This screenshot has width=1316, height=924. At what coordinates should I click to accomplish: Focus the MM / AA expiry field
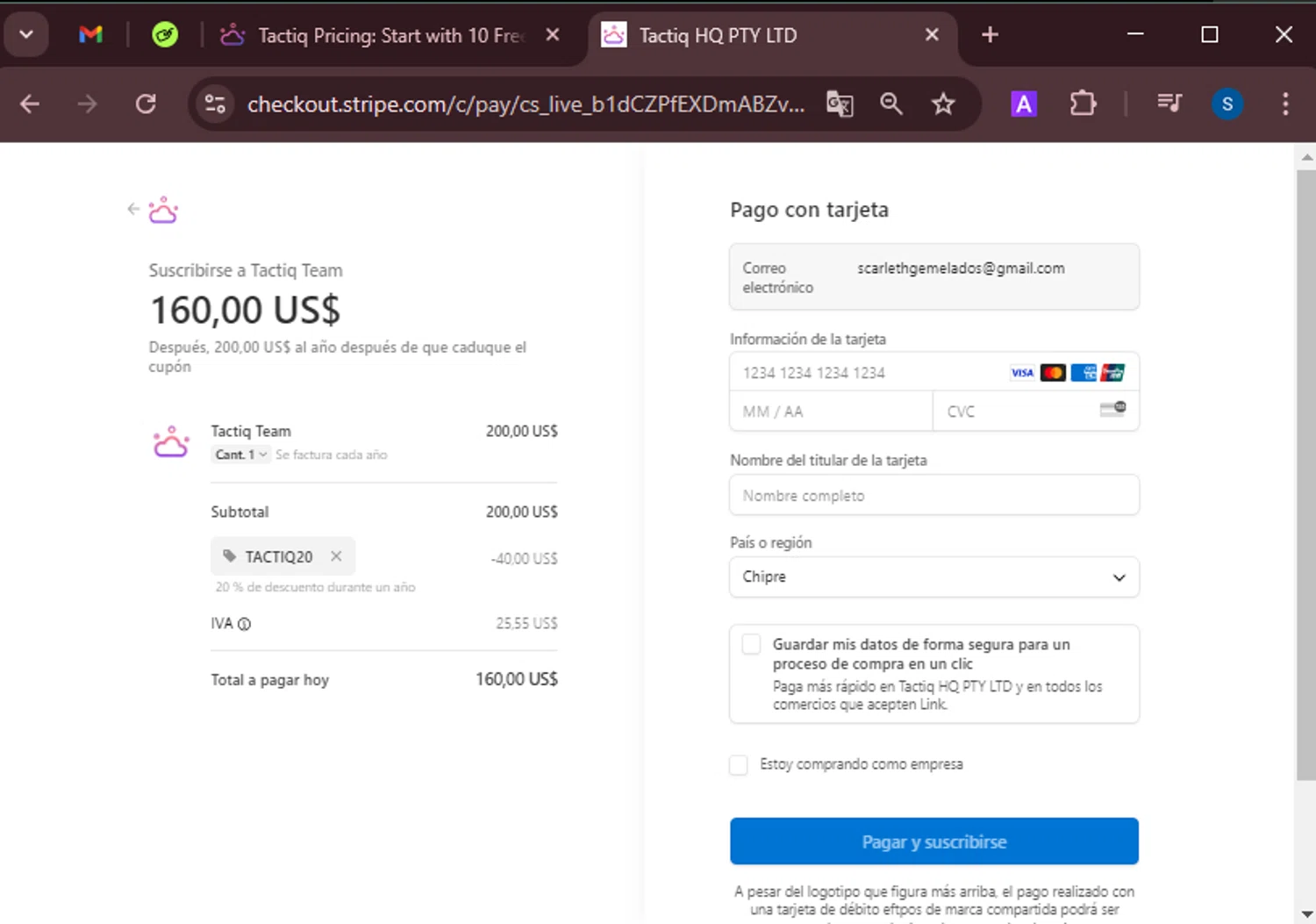(x=831, y=412)
